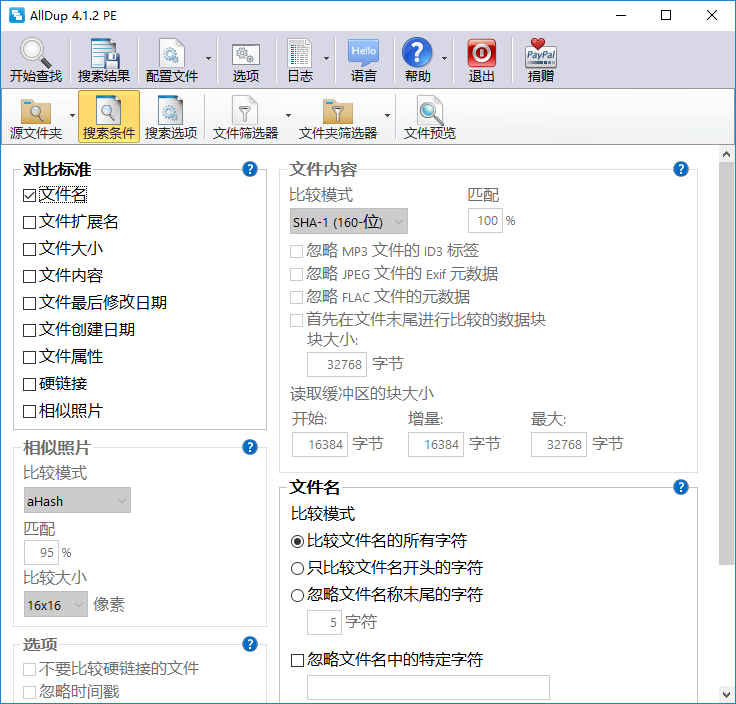This screenshot has height=704, width=736.
Task: Open the 语言 Hello icon
Action: (364, 53)
